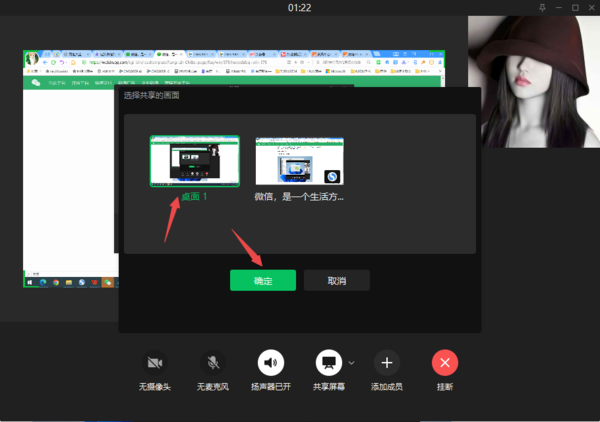Minimize the video call window
The width and height of the screenshot is (600, 422).
click(x=560, y=8)
